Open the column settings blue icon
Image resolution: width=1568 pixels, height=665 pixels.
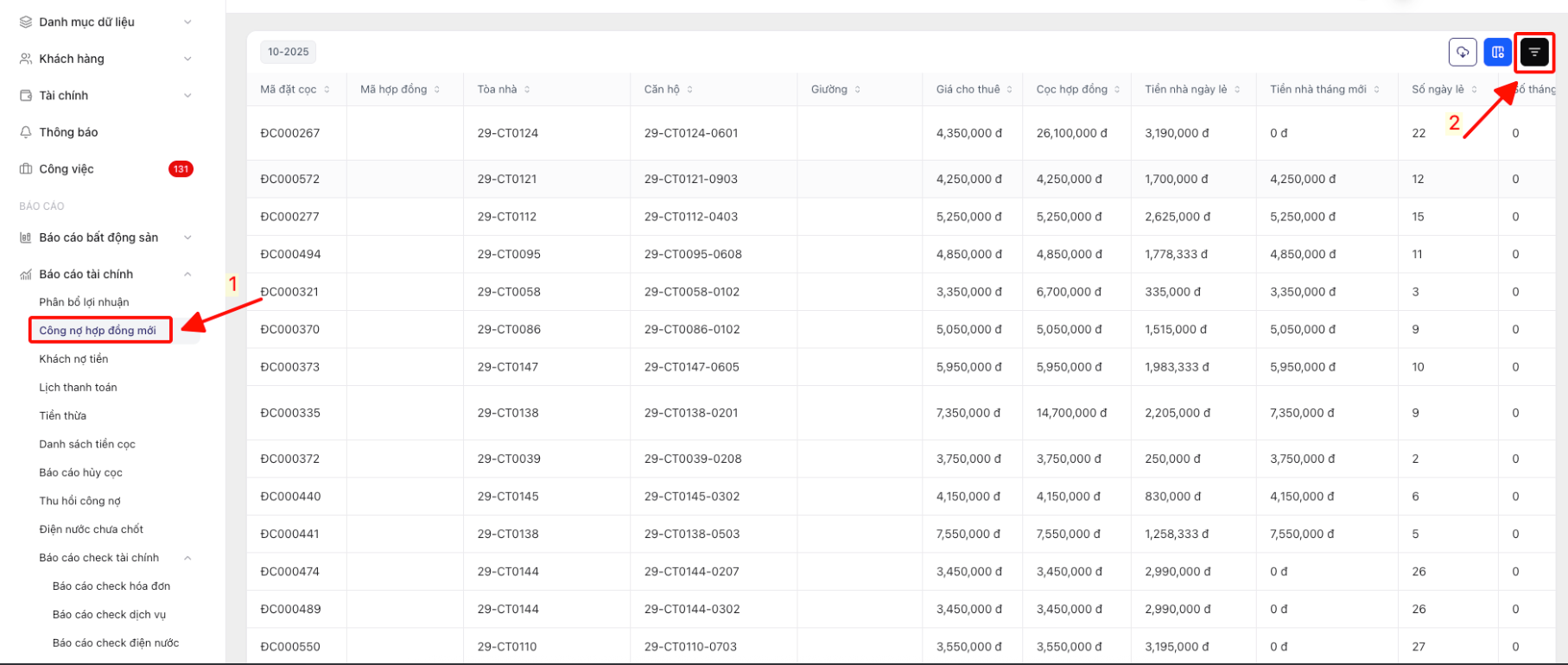click(x=1497, y=53)
